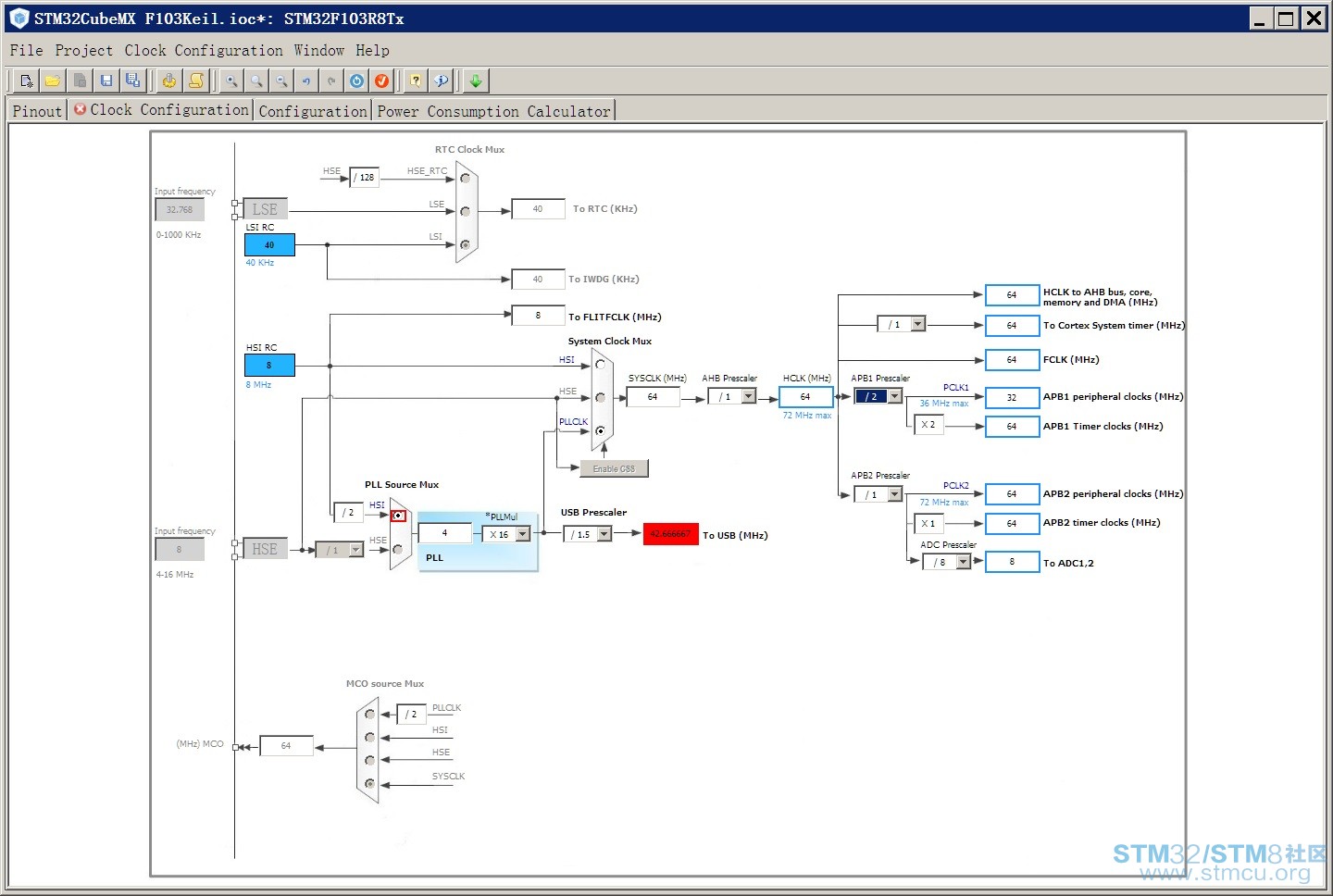Open the APB2 Prescaler dropdown

pyautogui.click(x=894, y=494)
